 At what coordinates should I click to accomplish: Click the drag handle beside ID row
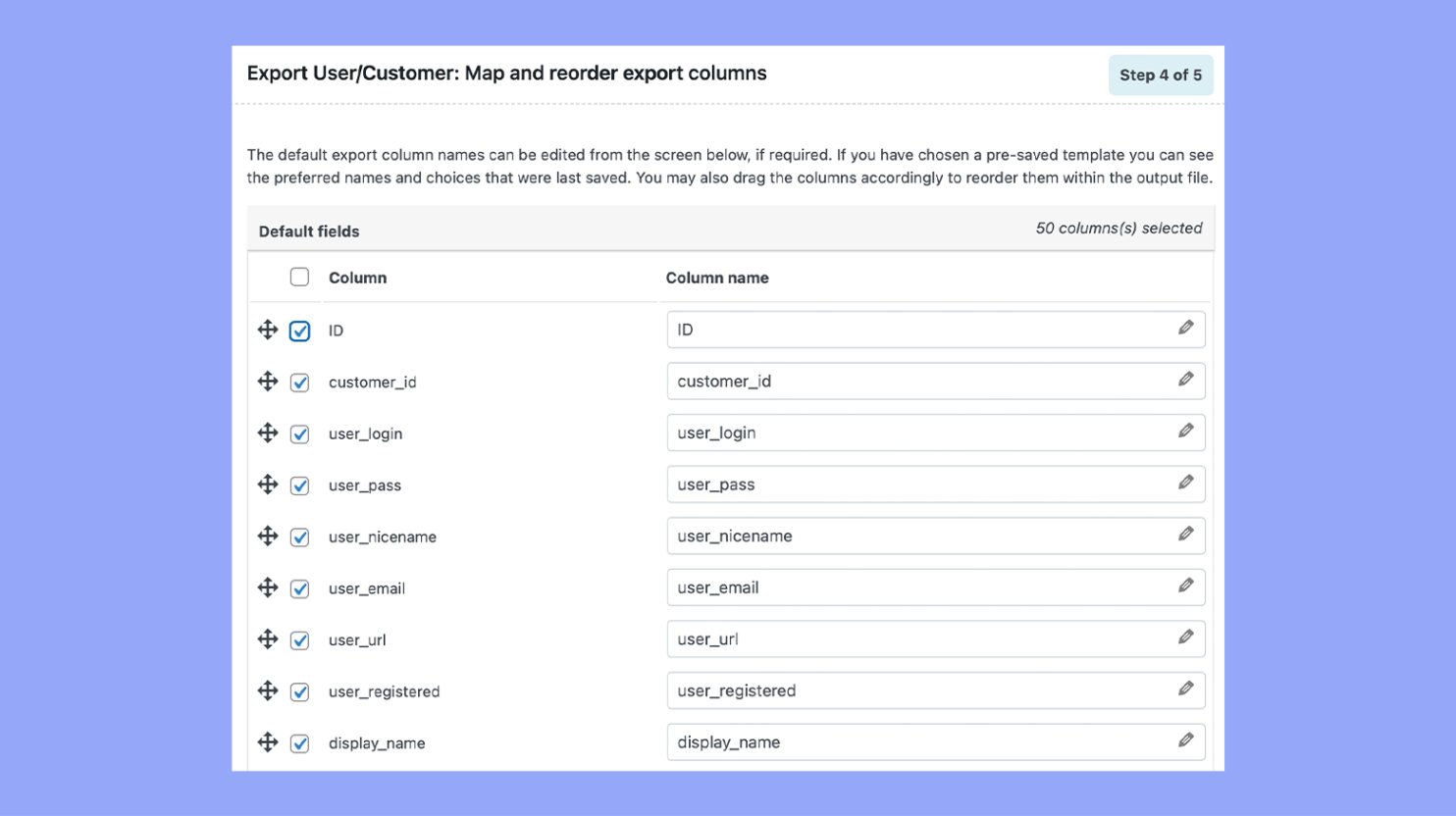[x=268, y=330]
